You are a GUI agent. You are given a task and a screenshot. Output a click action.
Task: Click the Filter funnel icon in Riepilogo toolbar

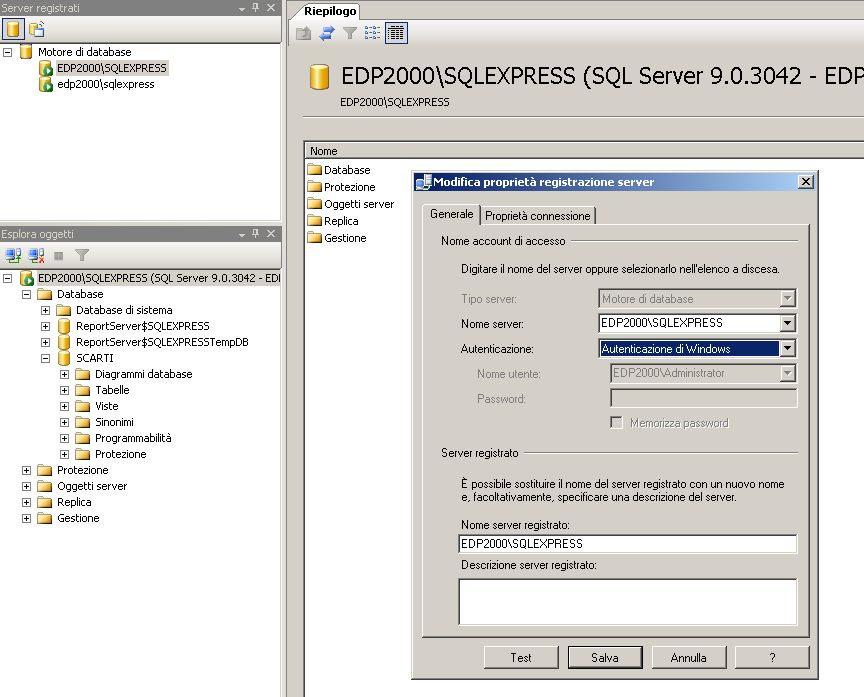click(349, 34)
